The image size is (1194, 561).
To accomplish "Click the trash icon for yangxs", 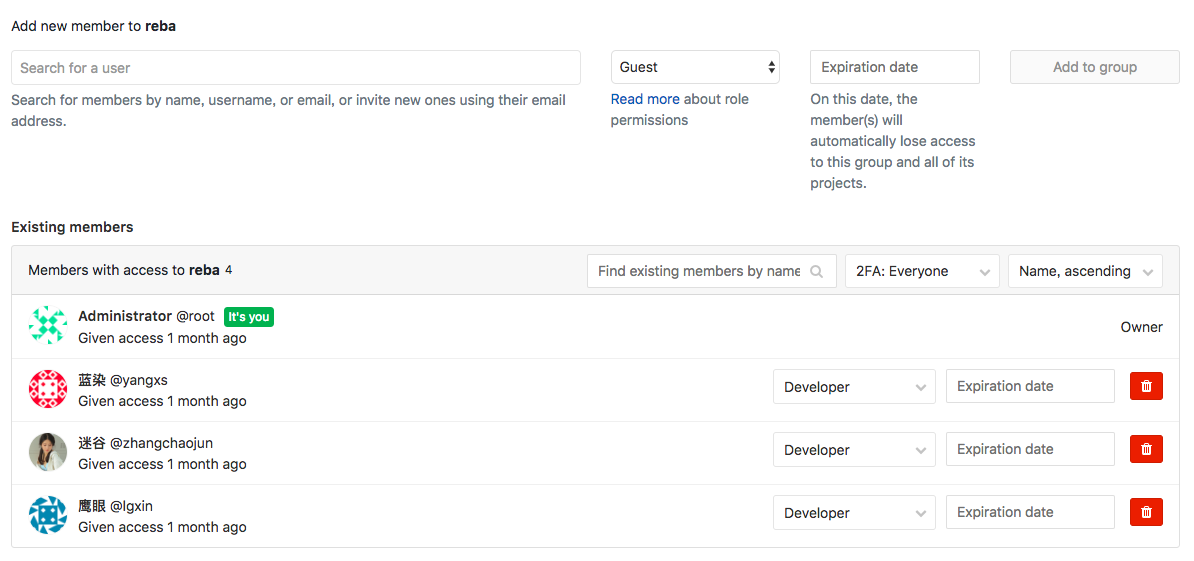I will tap(1146, 386).
